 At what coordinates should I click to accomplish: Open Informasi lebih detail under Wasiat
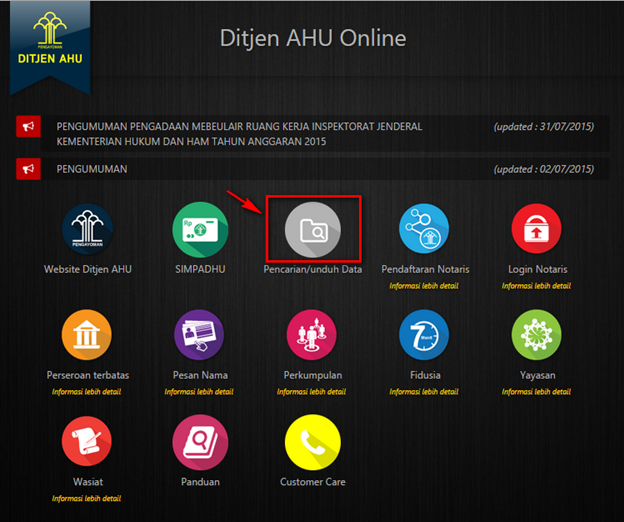pyautogui.click(x=87, y=498)
